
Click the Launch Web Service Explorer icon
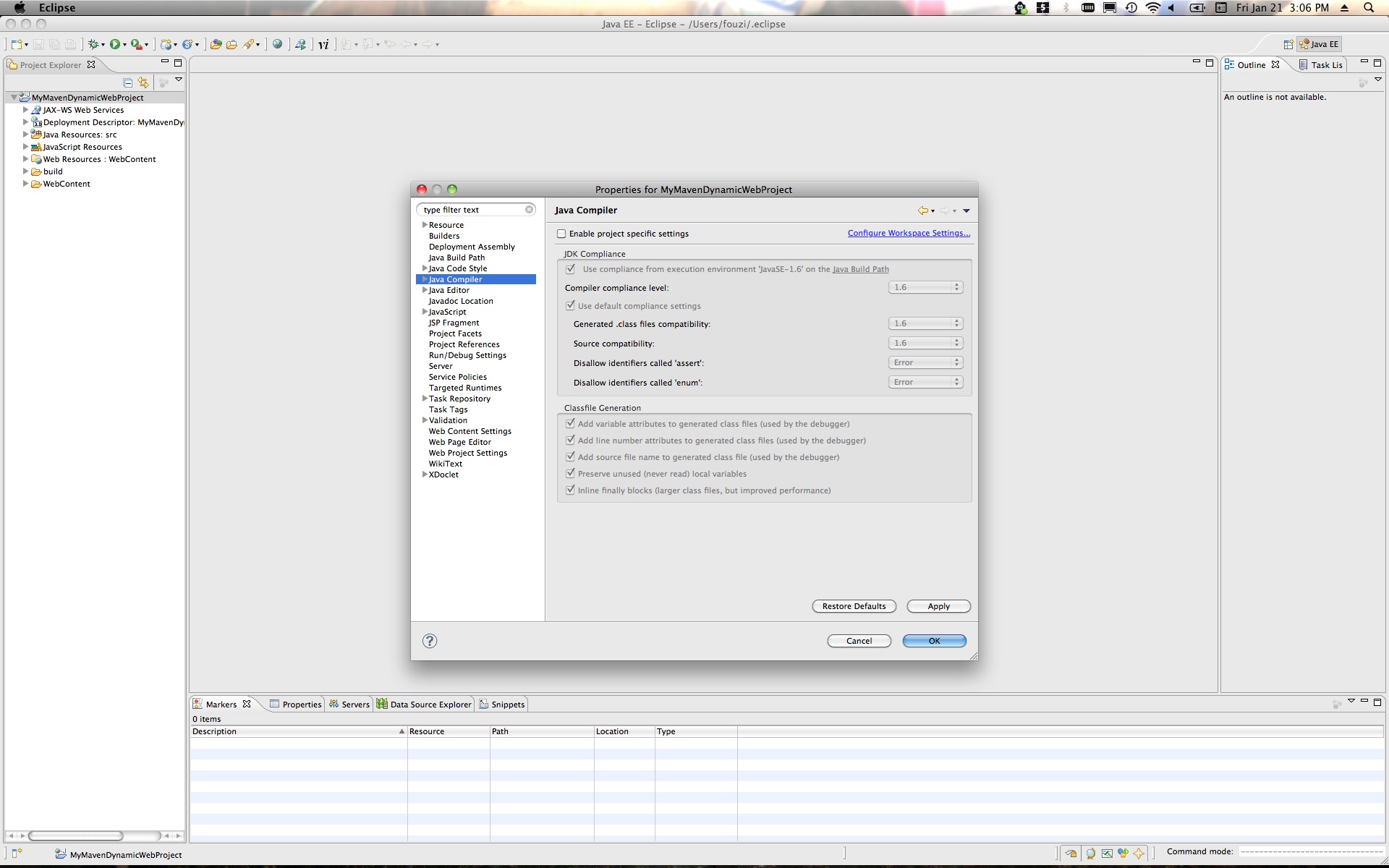(x=300, y=44)
